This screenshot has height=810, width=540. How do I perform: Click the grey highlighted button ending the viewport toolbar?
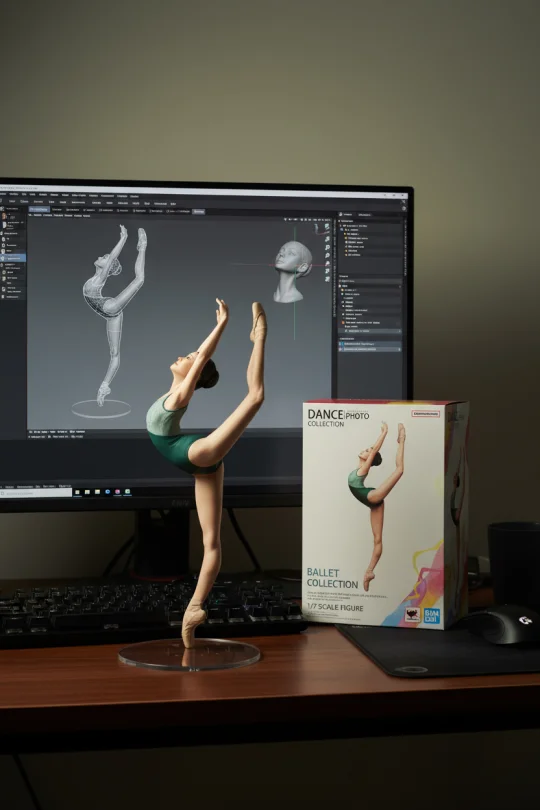coord(198,211)
